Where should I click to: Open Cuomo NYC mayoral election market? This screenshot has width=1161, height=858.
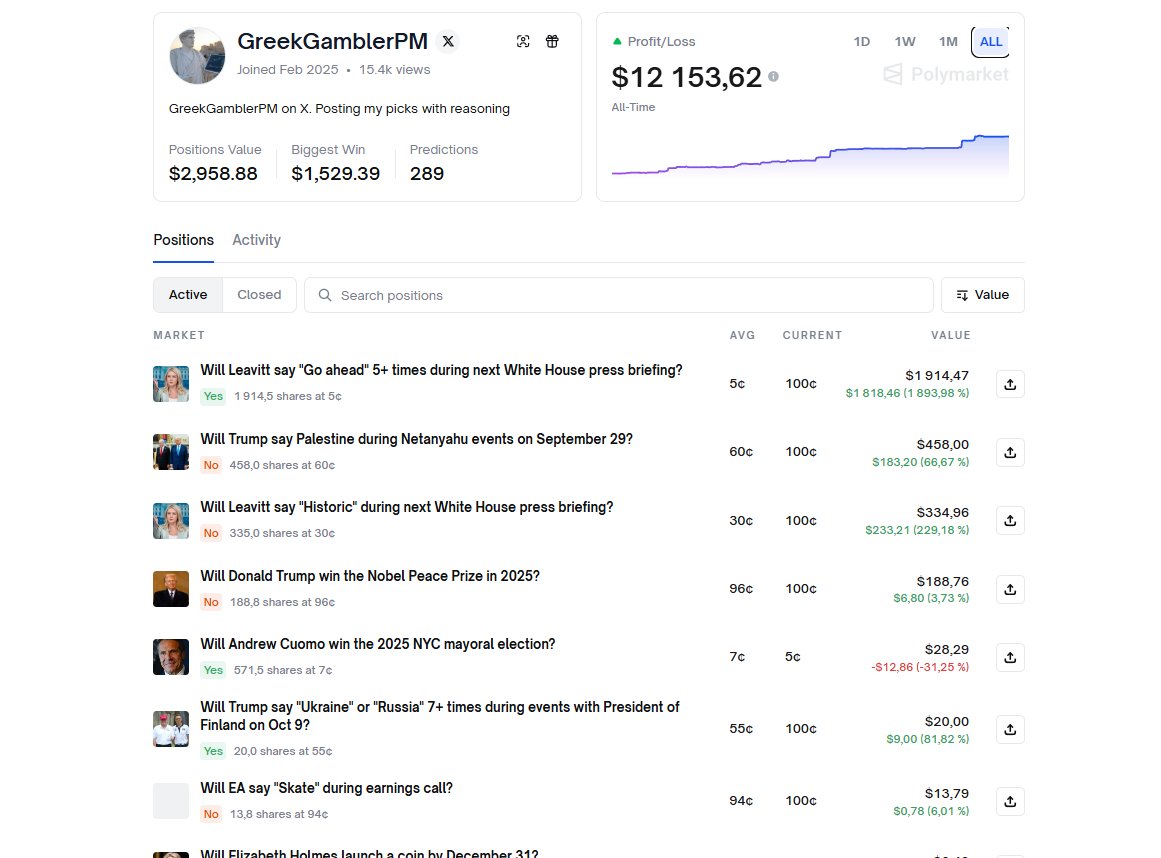378,643
